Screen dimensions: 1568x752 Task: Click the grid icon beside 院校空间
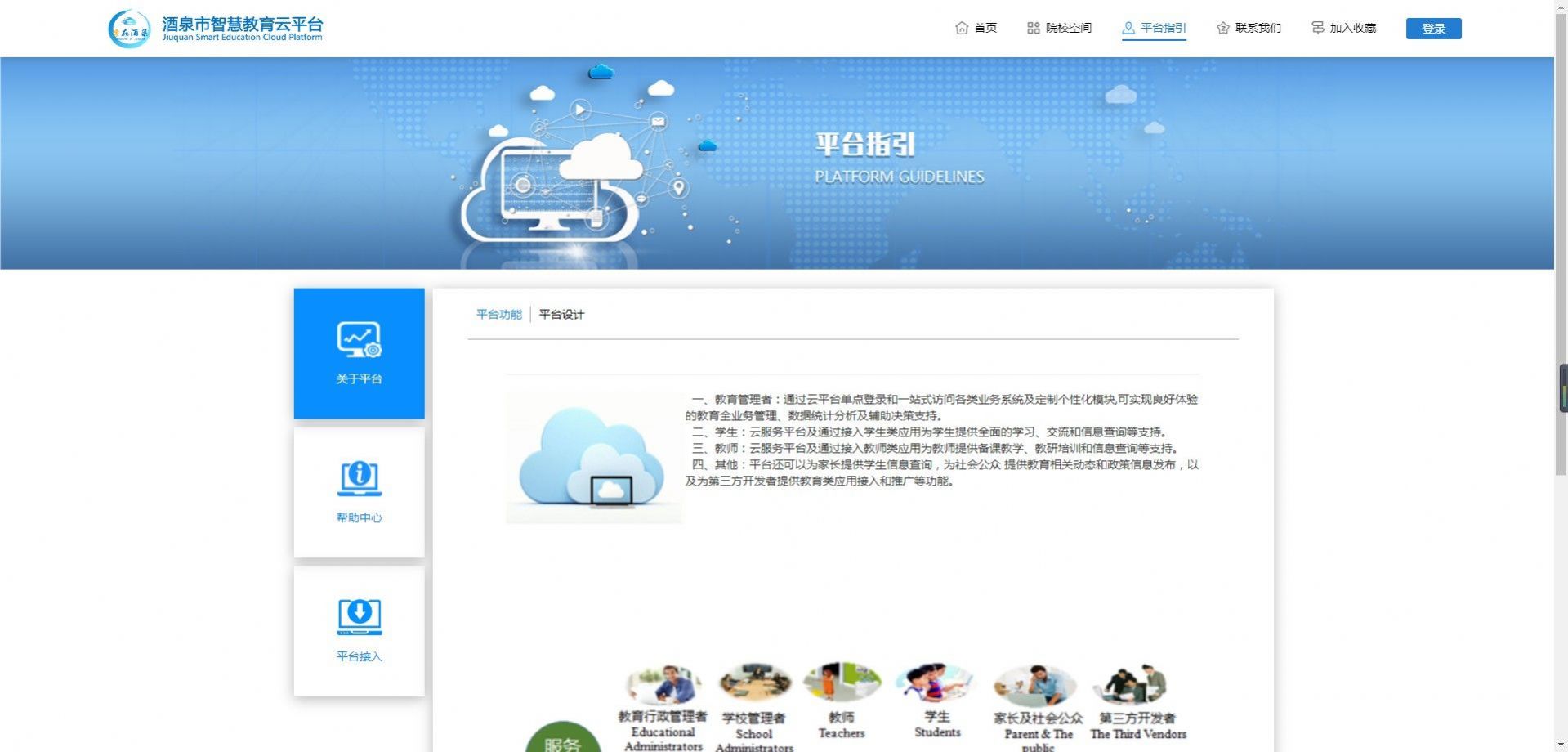pyautogui.click(x=1033, y=28)
